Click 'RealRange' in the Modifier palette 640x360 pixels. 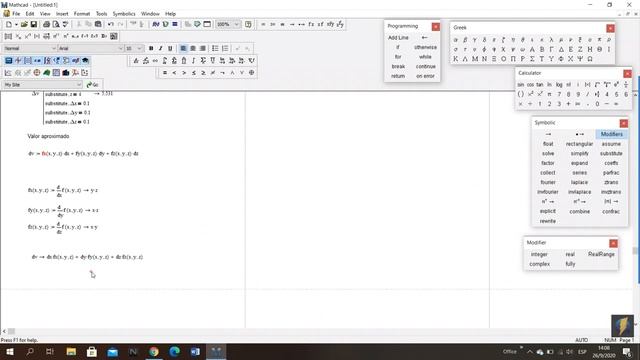(x=601, y=254)
